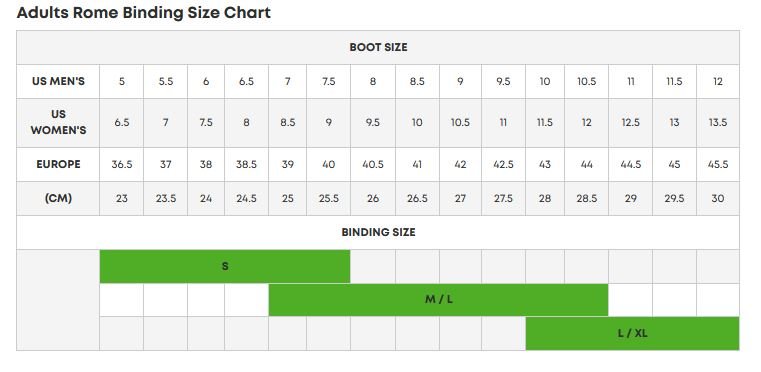The image size is (761, 372).
Task: Select US women's size 9.5 cell
Action: point(373,123)
